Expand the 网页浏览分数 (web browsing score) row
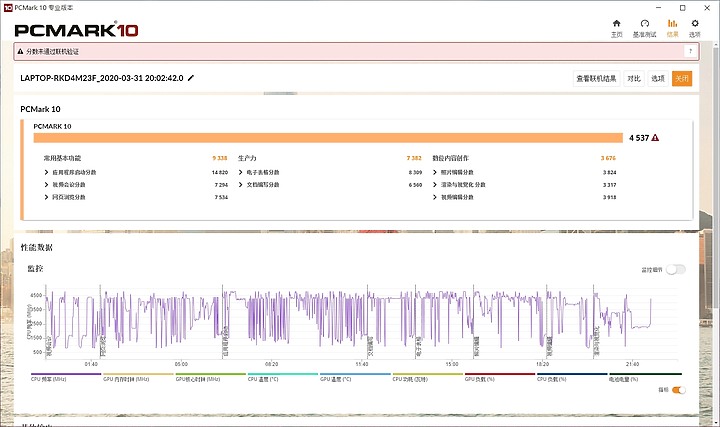720x427 pixels. click(65, 197)
